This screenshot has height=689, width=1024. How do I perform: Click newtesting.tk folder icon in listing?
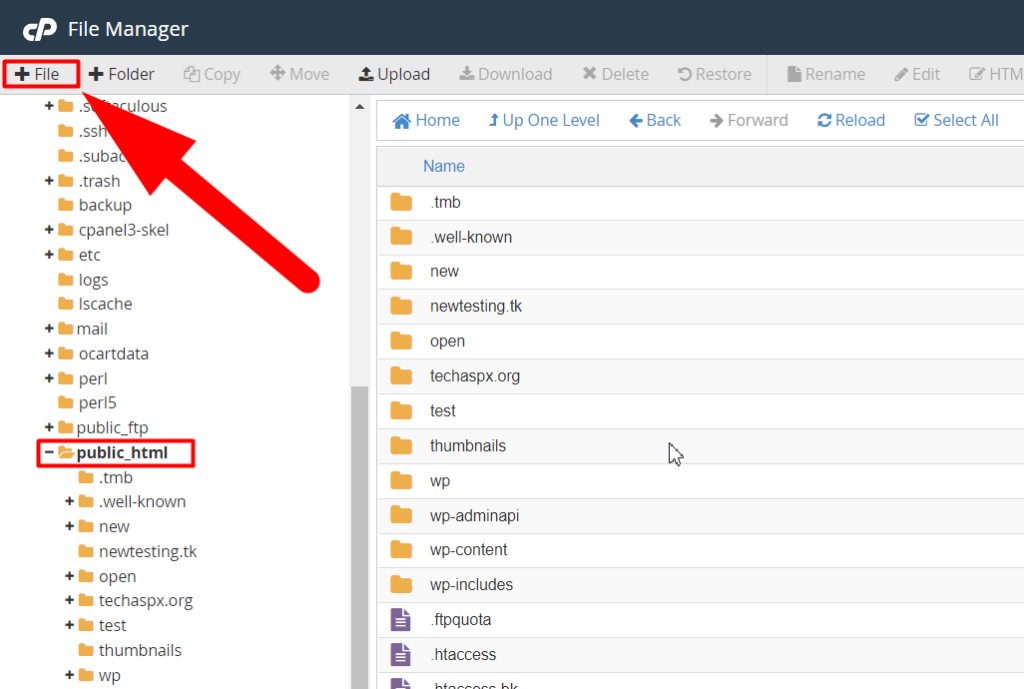pyautogui.click(x=401, y=306)
